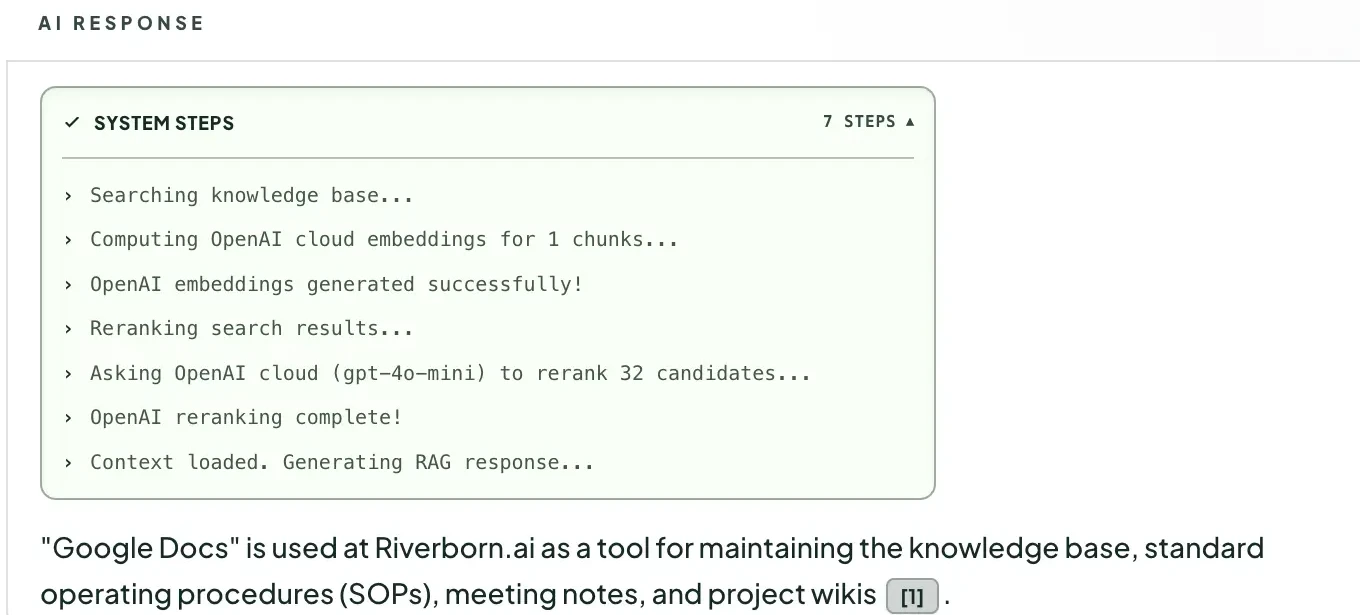Screen dimensions: 1360x615
Task: Click the AI RESPONSE section heading
Action: 121,23
